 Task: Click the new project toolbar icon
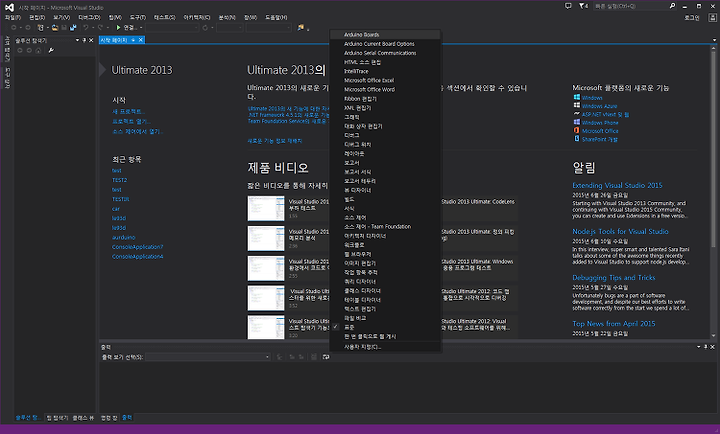click(x=41, y=28)
